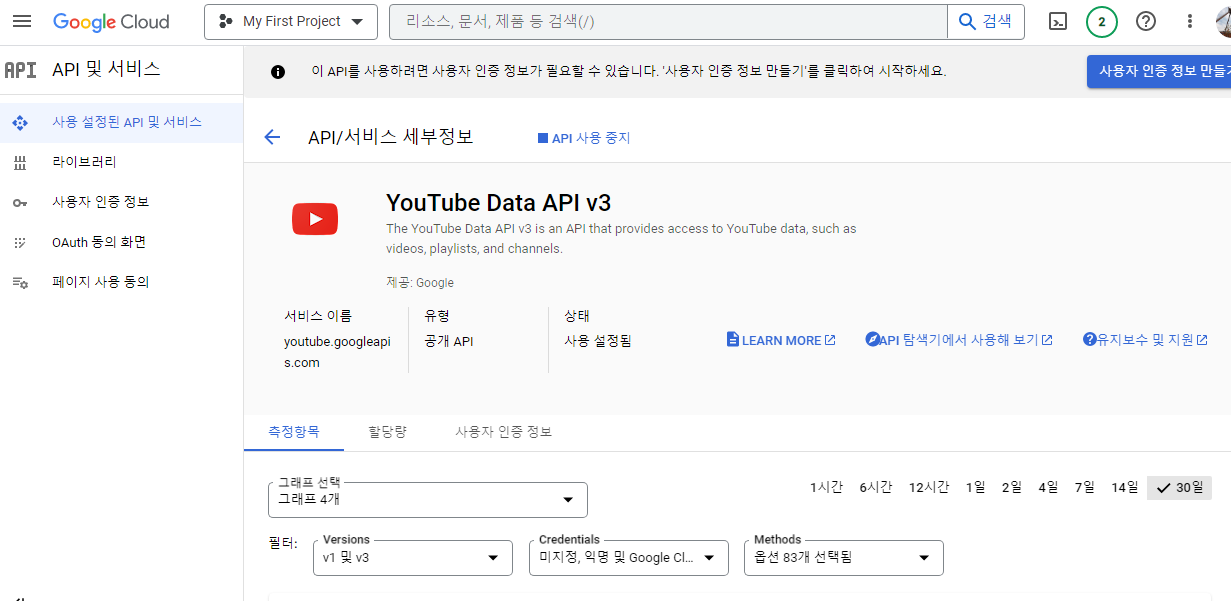
Task: Switch to the 할당량 tab
Action: tap(387, 432)
